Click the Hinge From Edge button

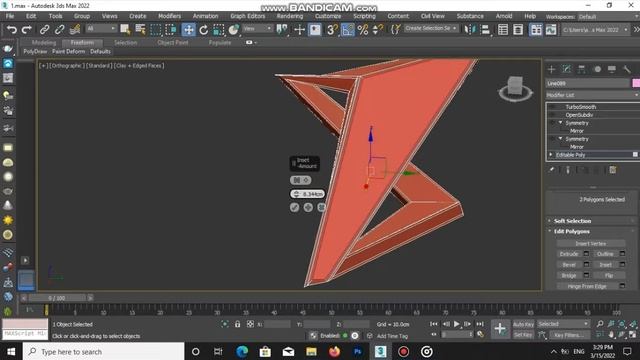coord(587,286)
